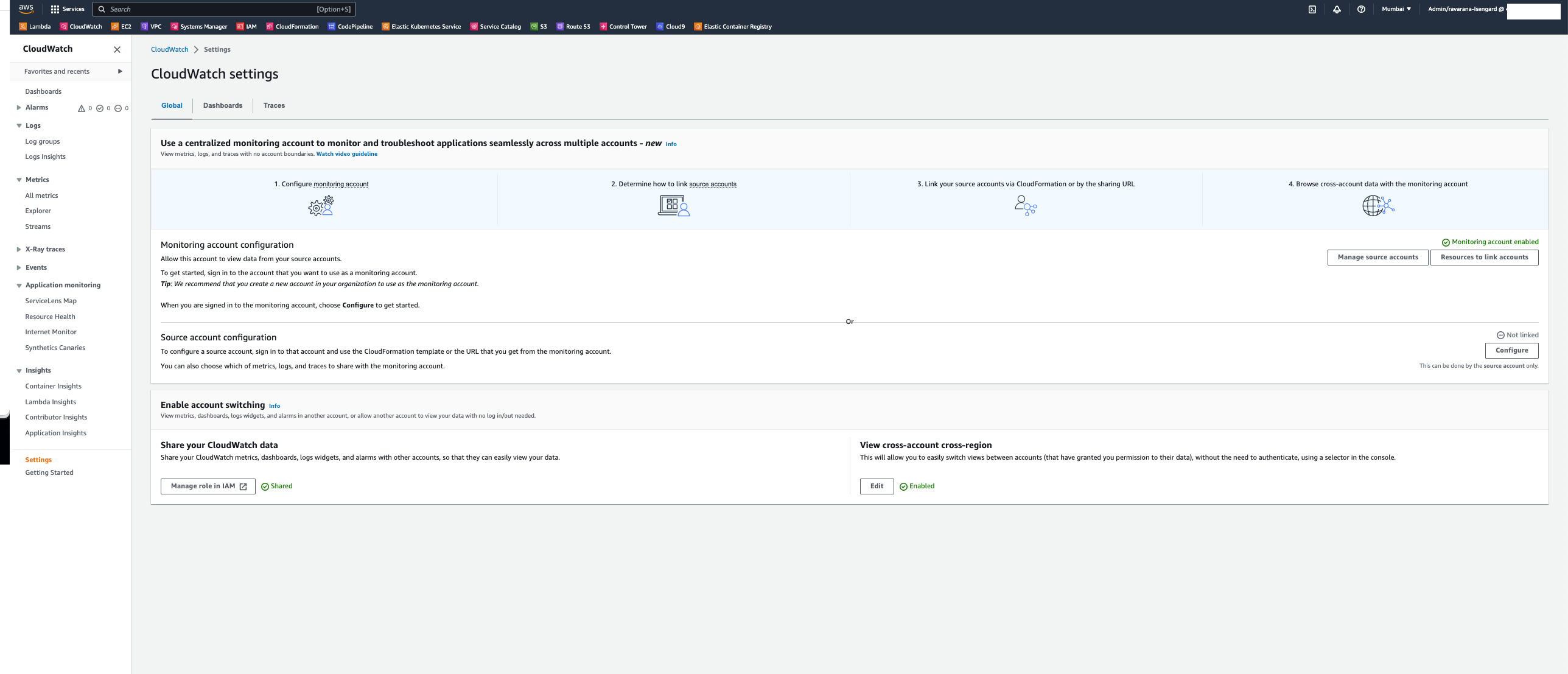The width and height of the screenshot is (1568, 674).
Task: Open the VPC shortcut in favorites bar
Action: pos(151,26)
